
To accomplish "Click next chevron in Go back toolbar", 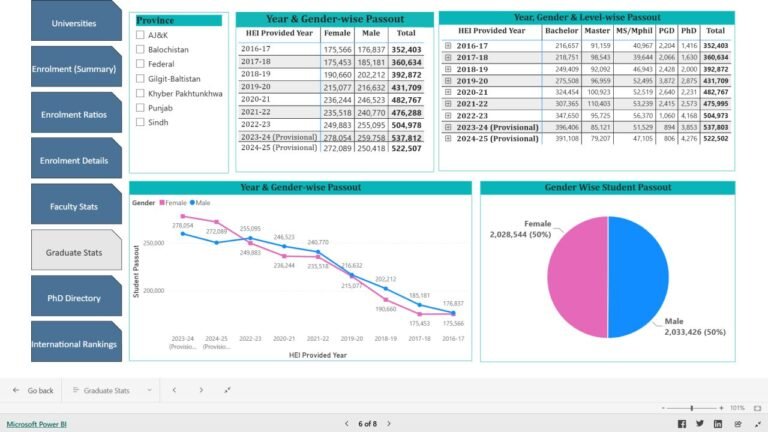I will point(201,390).
